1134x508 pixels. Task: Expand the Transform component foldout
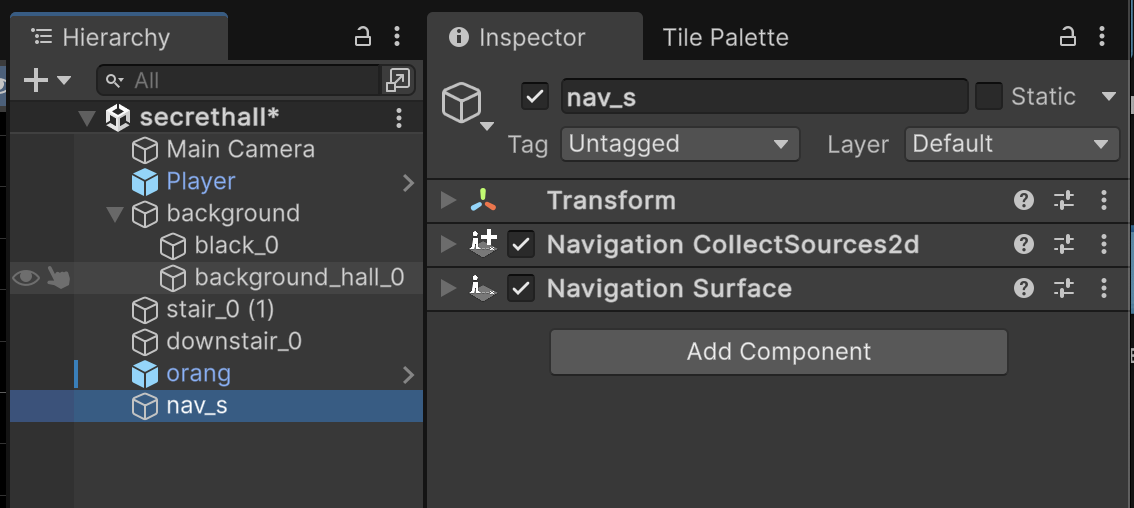tap(448, 201)
